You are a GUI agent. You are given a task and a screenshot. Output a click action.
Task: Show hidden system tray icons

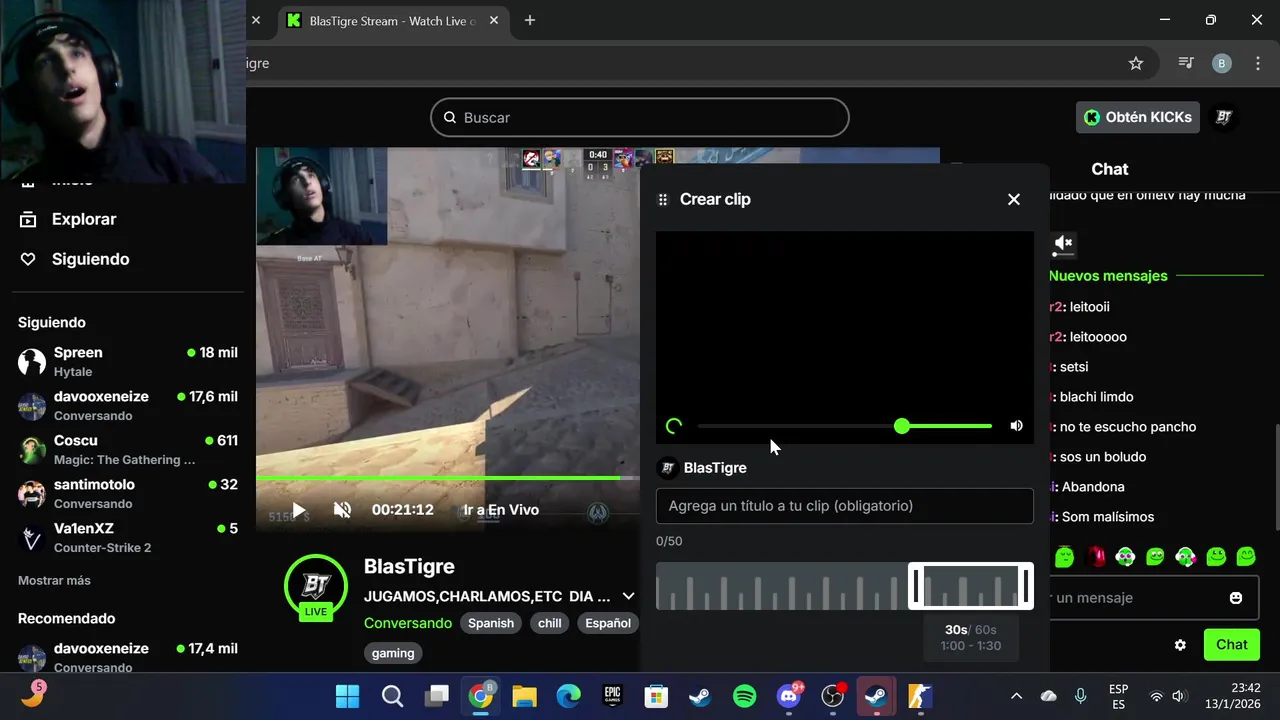coord(1017,696)
